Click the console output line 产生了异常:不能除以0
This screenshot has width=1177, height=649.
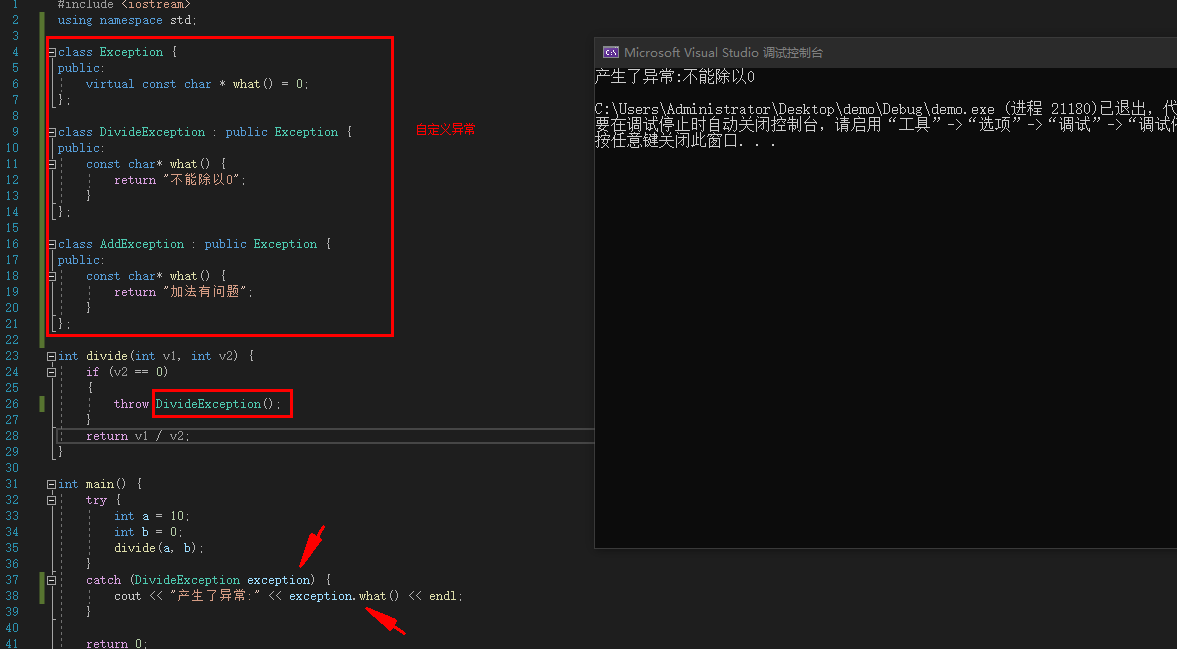click(x=674, y=77)
